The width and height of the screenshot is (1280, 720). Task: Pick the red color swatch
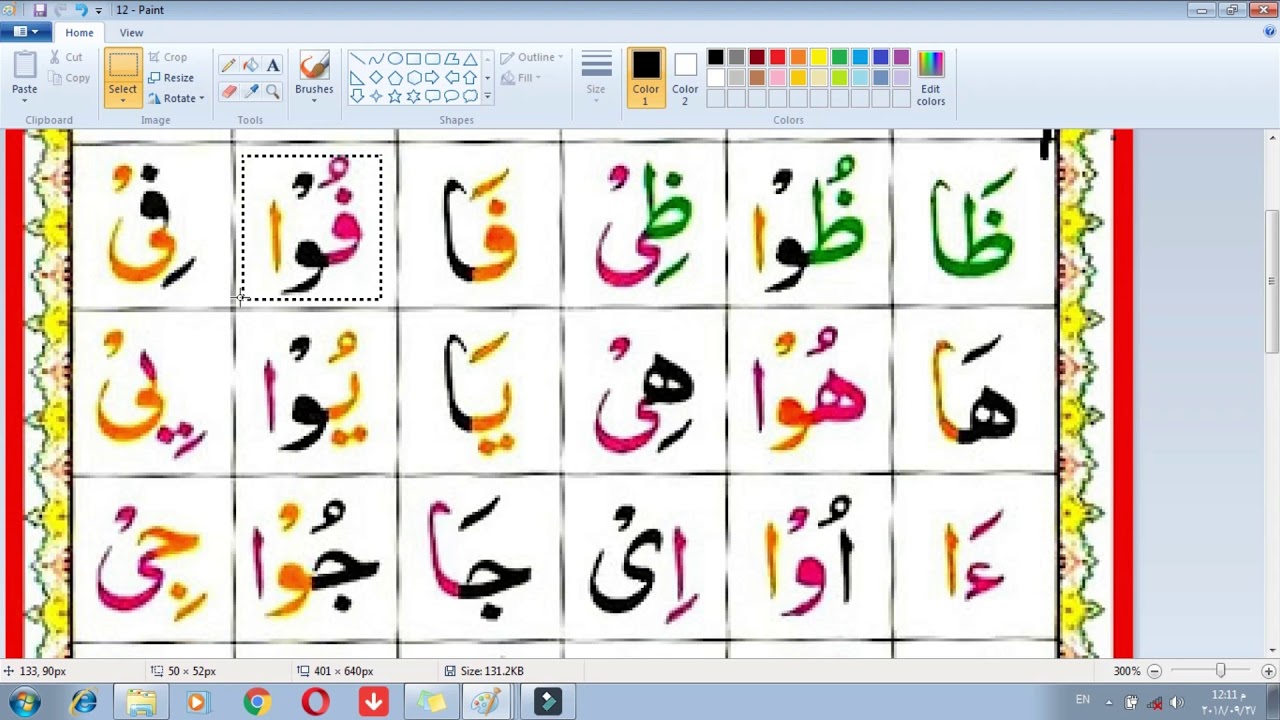coord(777,57)
